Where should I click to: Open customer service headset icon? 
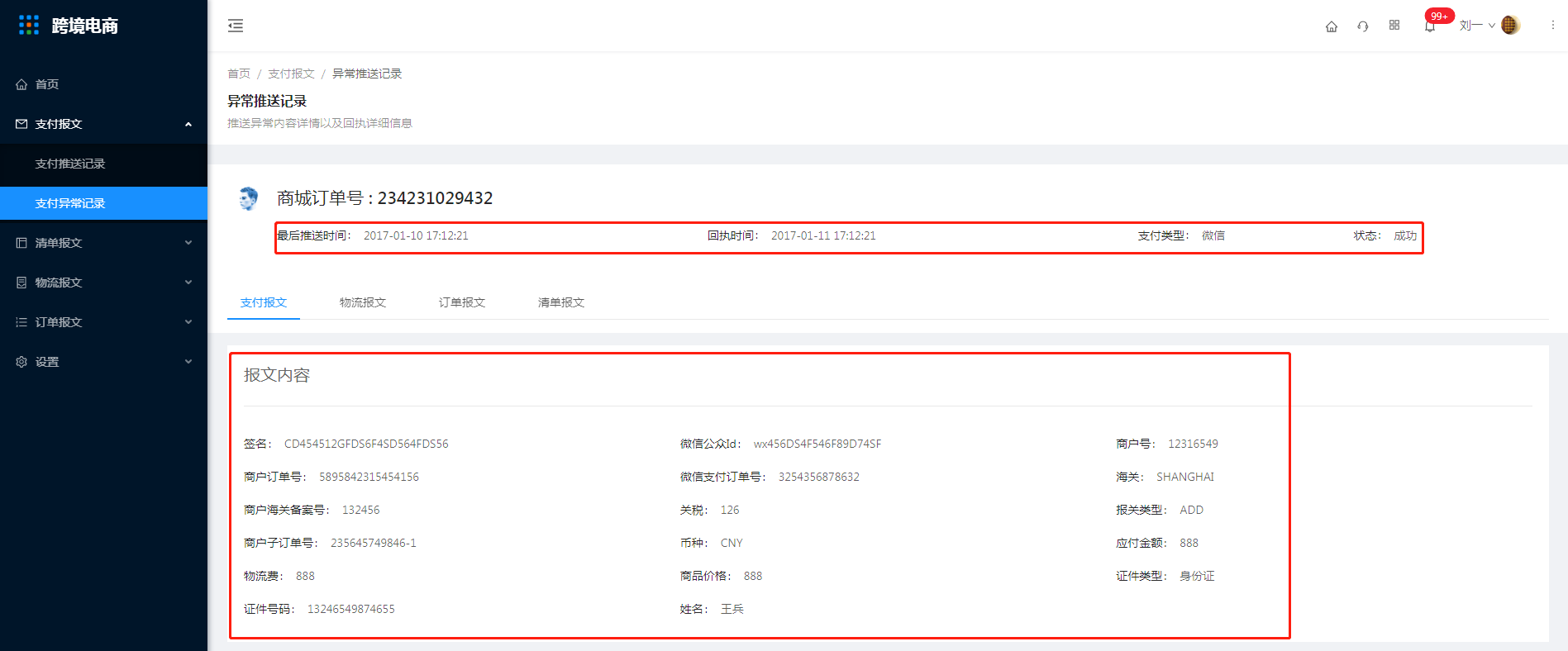tap(1363, 26)
